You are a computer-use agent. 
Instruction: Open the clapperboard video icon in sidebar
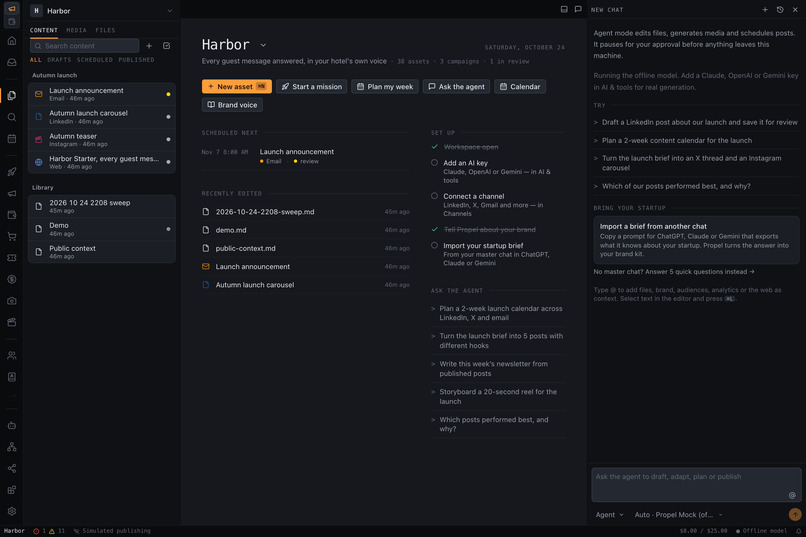pos(12,322)
